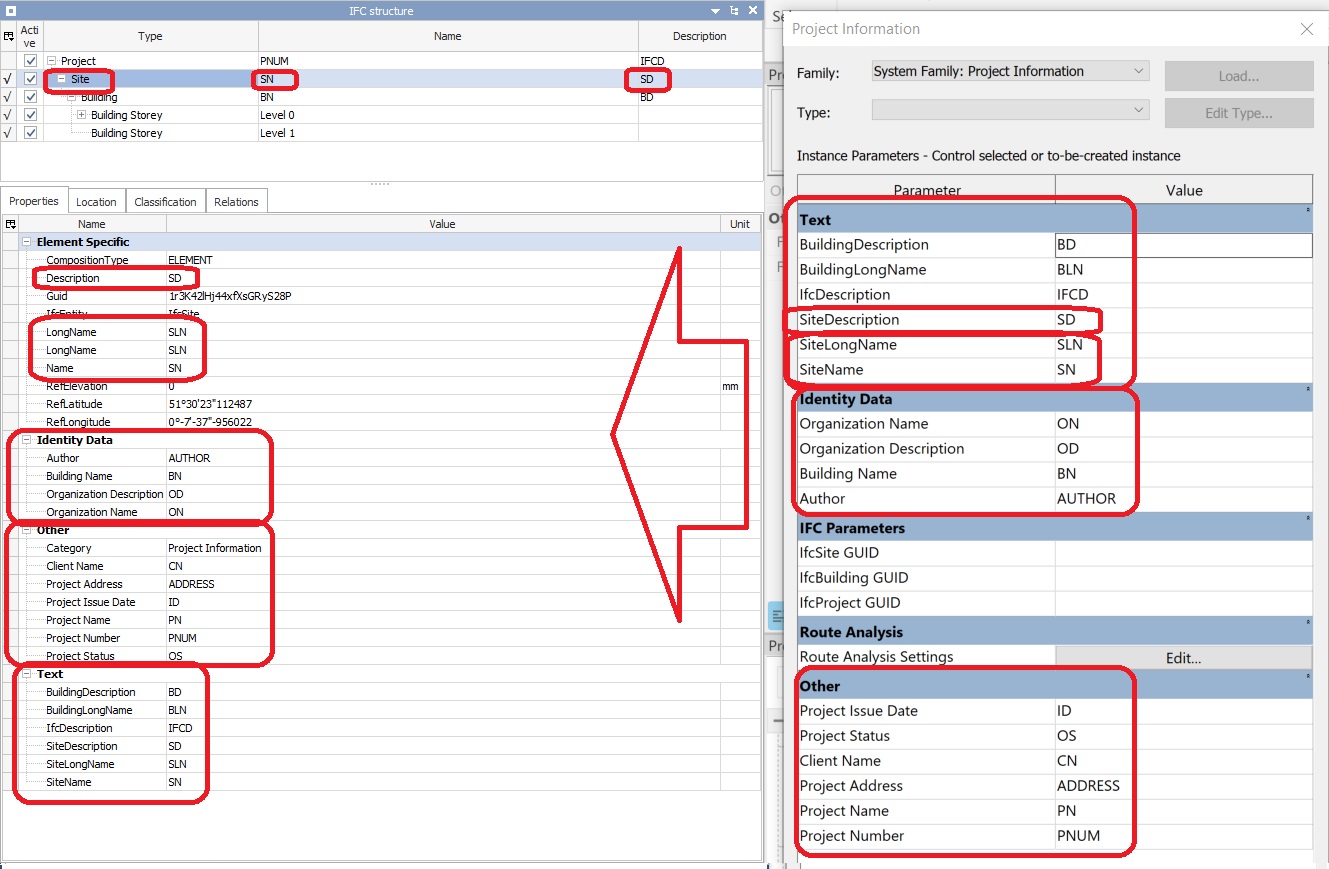Viewport: 1329px width, 869px height.
Task: Disable the Active checkbox for the Site row
Action: tap(30, 79)
